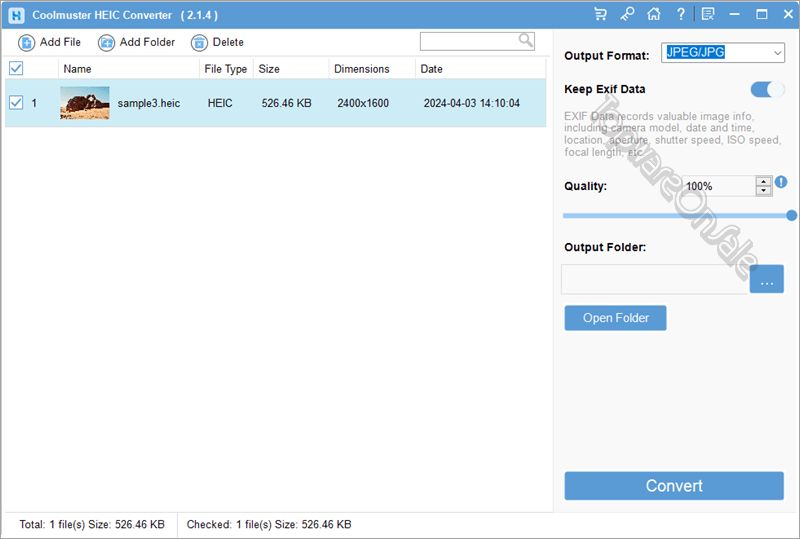The height and width of the screenshot is (539, 800).
Task: Click the search magnifier icon
Action: click(x=526, y=40)
